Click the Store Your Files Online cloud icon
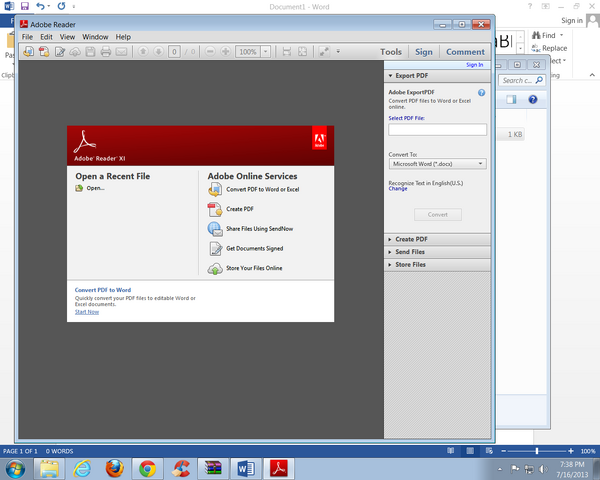Viewport: 600px width, 480px height. pyautogui.click(x=215, y=269)
